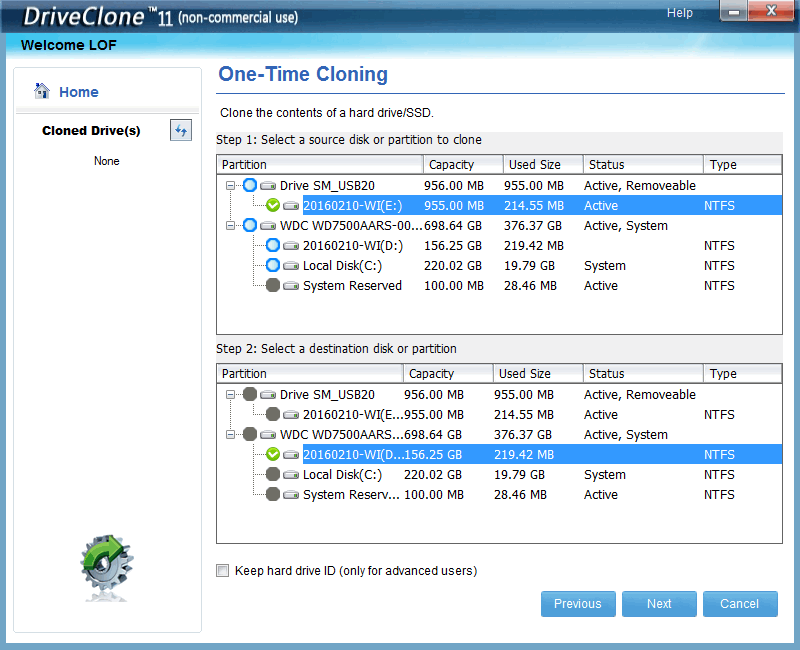The width and height of the screenshot is (800, 650).
Task: Click drive icon of source 20160210-WI(E:) partition
Action: pyautogui.click(x=291, y=206)
